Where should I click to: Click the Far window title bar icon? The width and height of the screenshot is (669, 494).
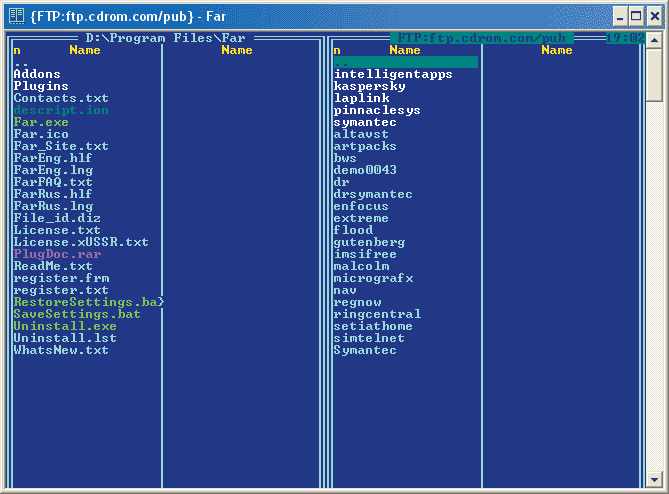point(17,16)
